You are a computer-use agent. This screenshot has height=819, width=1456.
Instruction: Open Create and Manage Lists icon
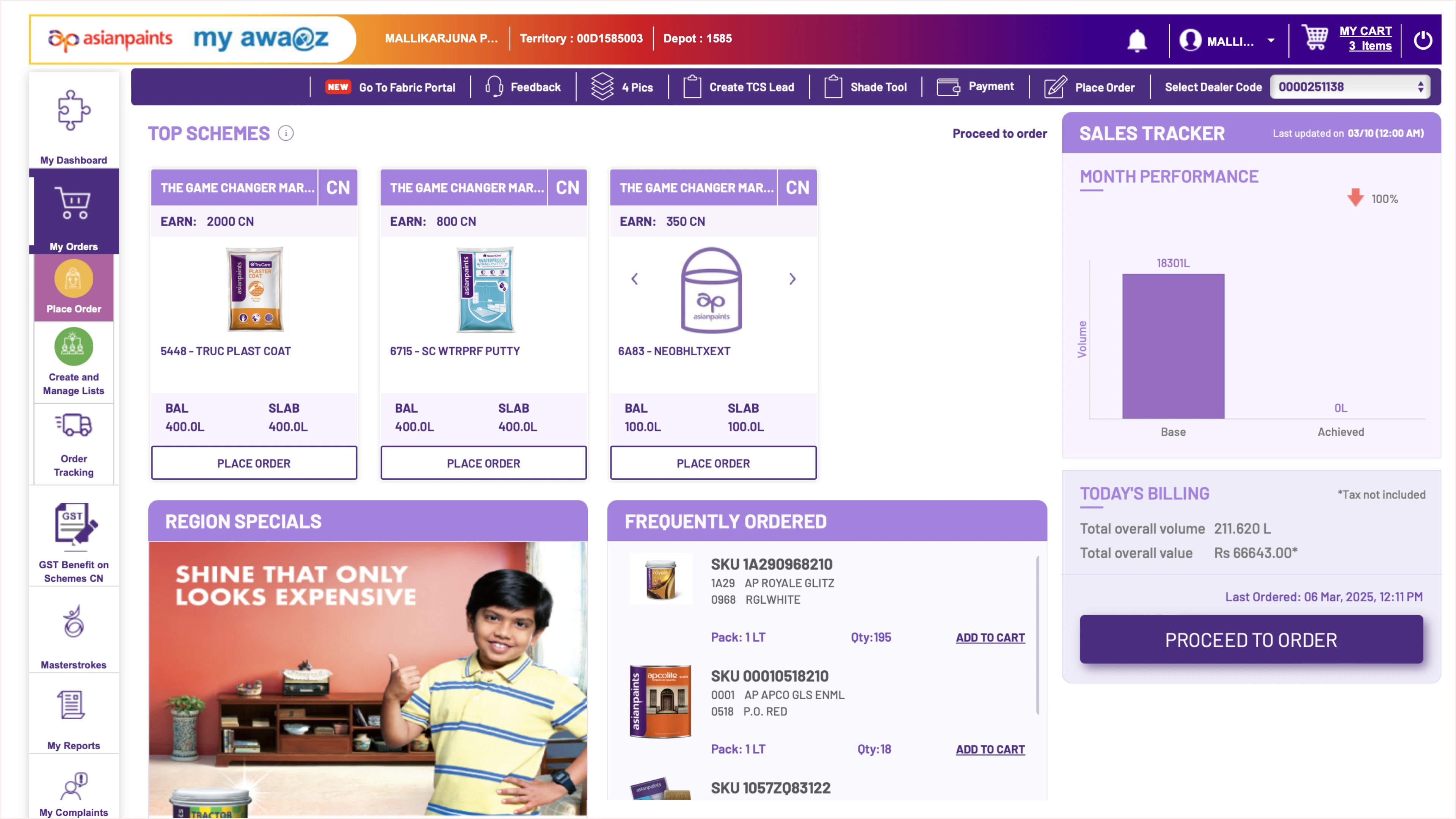click(74, 347)
